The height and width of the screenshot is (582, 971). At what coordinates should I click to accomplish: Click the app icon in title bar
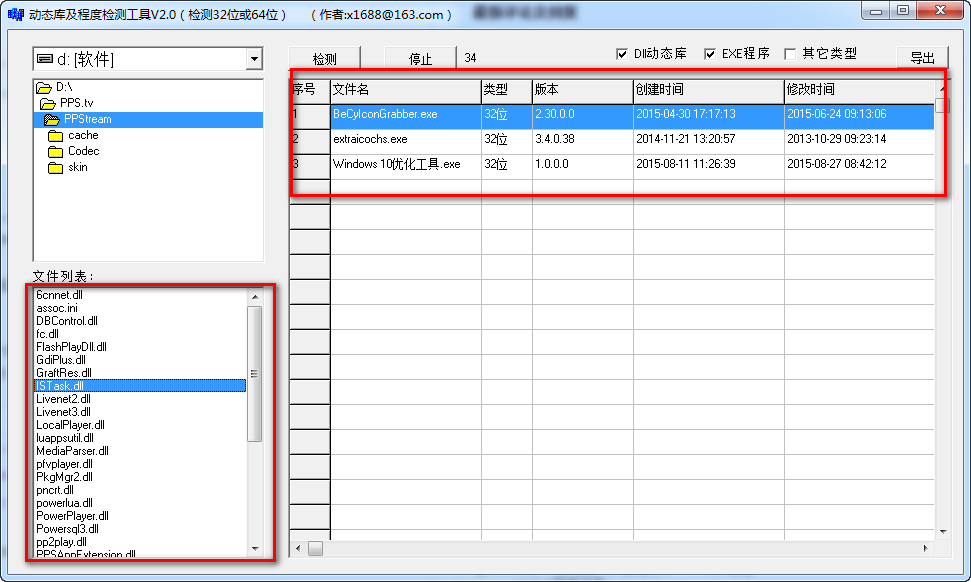point(15,15)
